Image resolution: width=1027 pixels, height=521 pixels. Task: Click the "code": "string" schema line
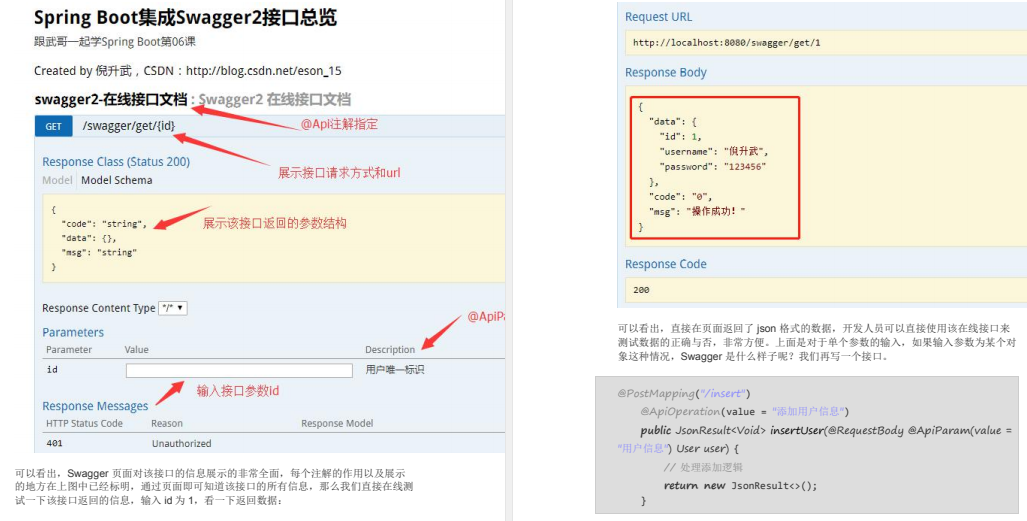coord(104,223)
